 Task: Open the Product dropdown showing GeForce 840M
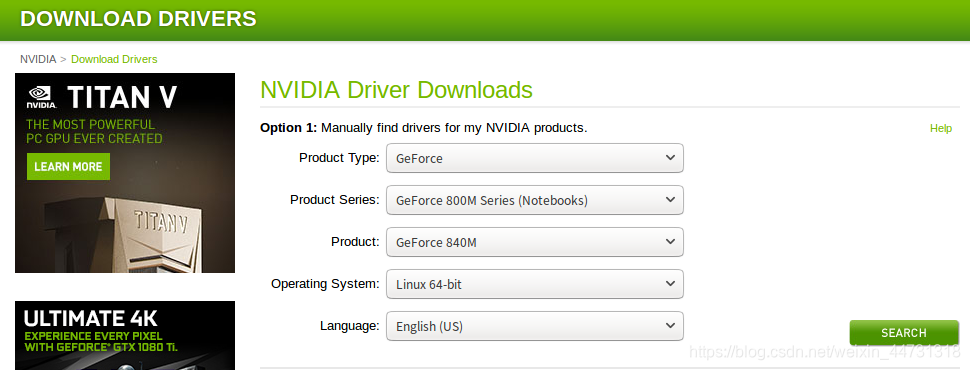534,243
